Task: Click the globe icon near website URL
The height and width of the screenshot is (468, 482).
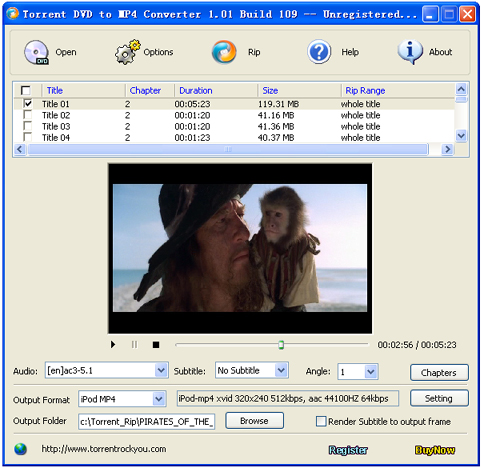Action: (x=20, y=449)
